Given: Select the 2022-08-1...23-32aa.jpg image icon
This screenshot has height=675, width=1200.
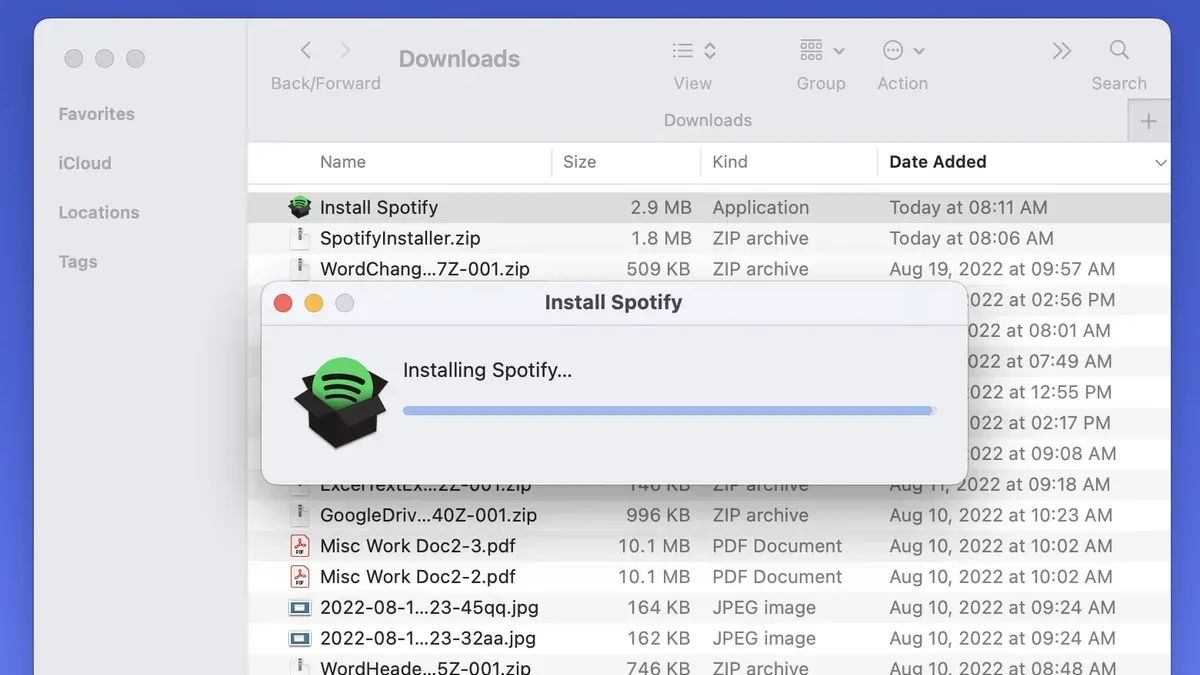Looking at the screenshot, I should point(299,638).
